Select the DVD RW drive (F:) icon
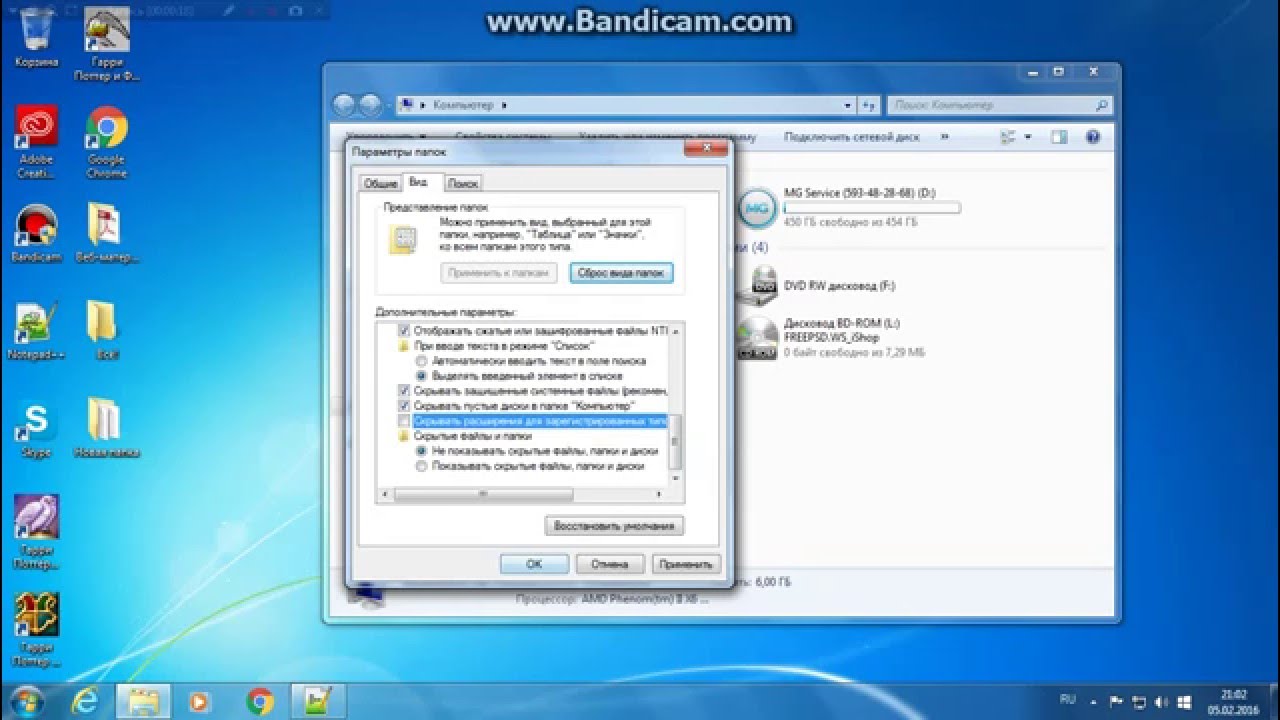The image size is (1280, 720). coord(758,286)
